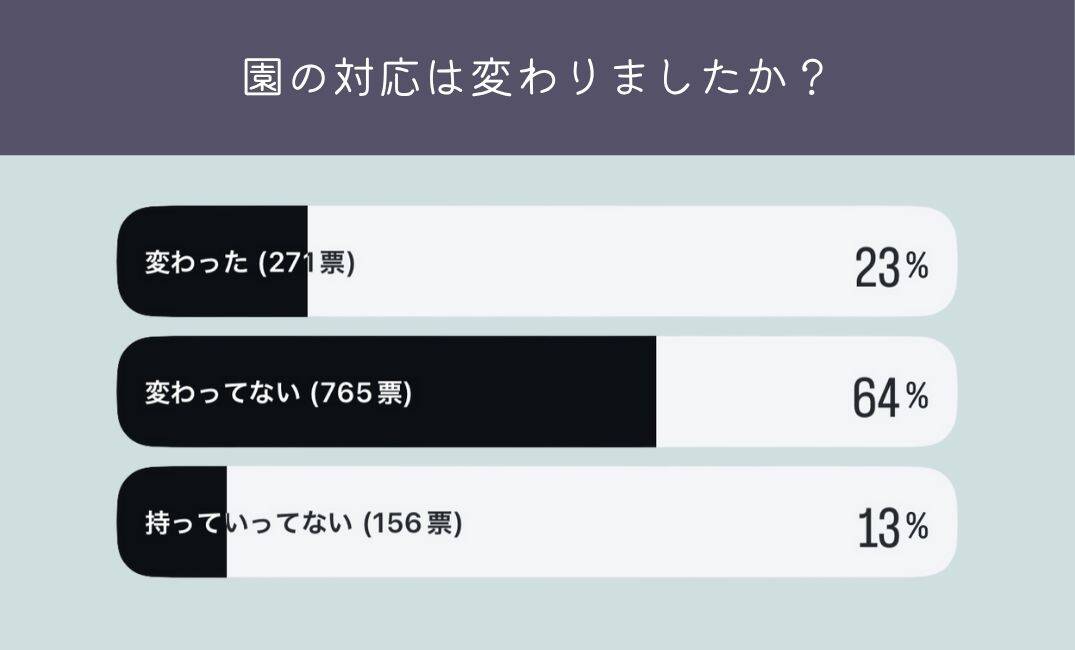This screenshot has width=1075, height=650.
Task: Click the white empty part of 変わってない bar
Action: click(750, 393)
